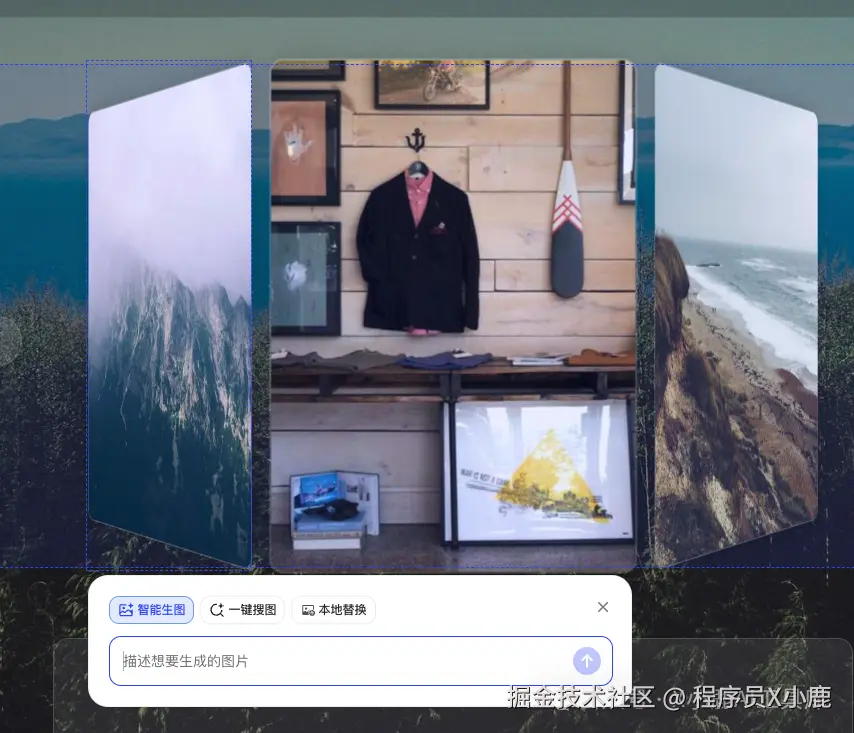Click the blue upward-arrow submit icon
This screenshot has height=733, width=854.
[x=587, y=661]
